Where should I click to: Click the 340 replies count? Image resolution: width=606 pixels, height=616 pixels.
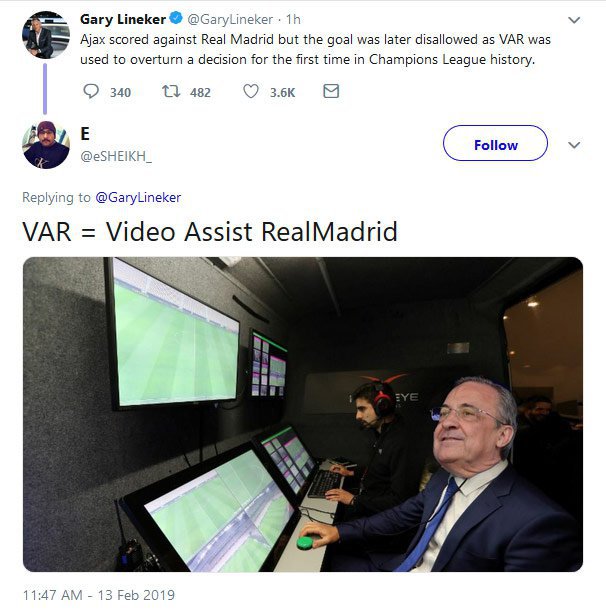click(x=120, y=92)
